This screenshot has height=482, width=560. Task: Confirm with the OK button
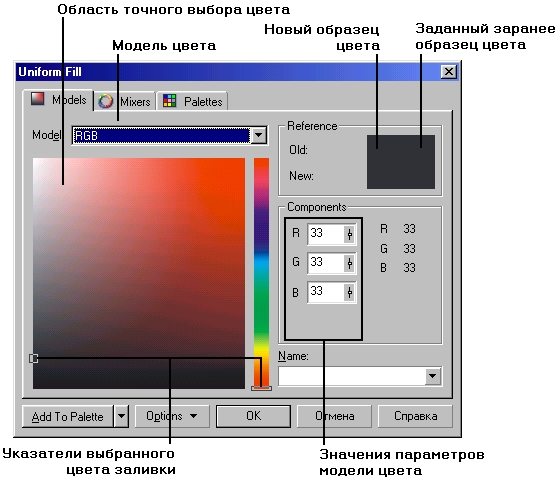(x=253, y=416)
